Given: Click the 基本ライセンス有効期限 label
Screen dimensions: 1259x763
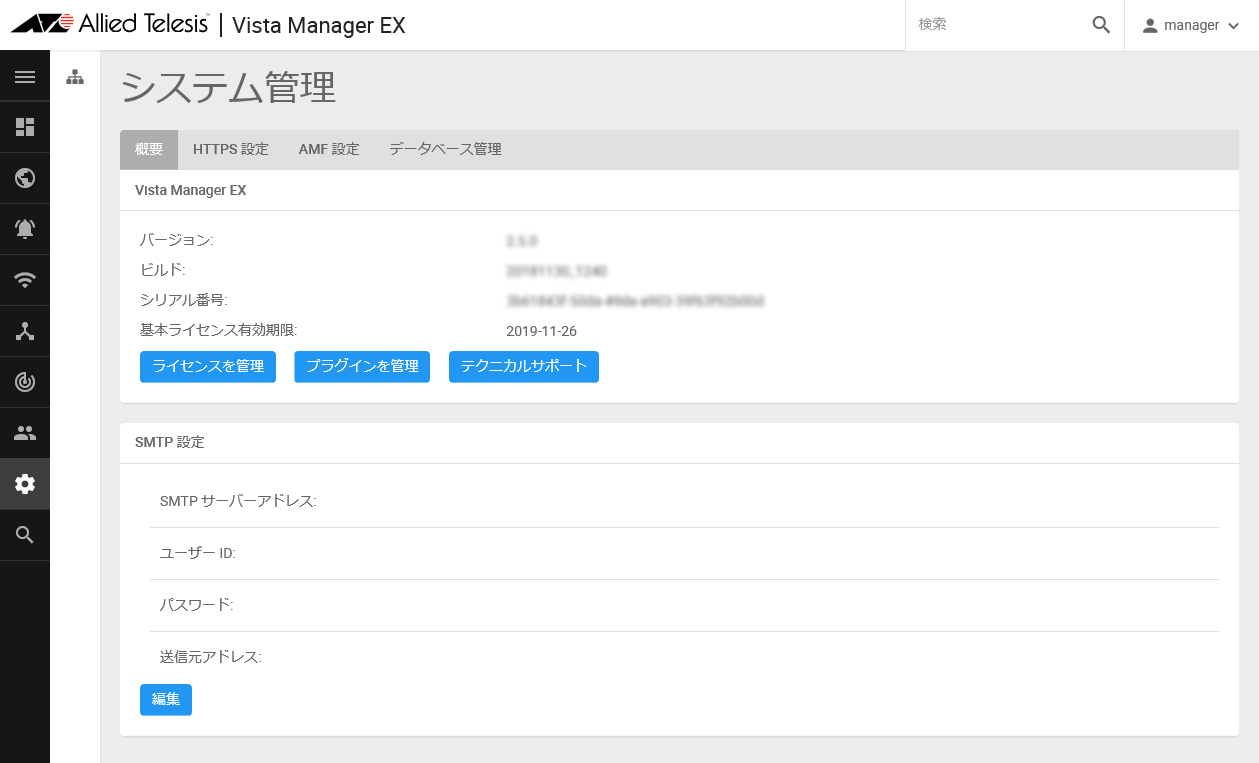Looking at the screenshot, I should [219, 330].
